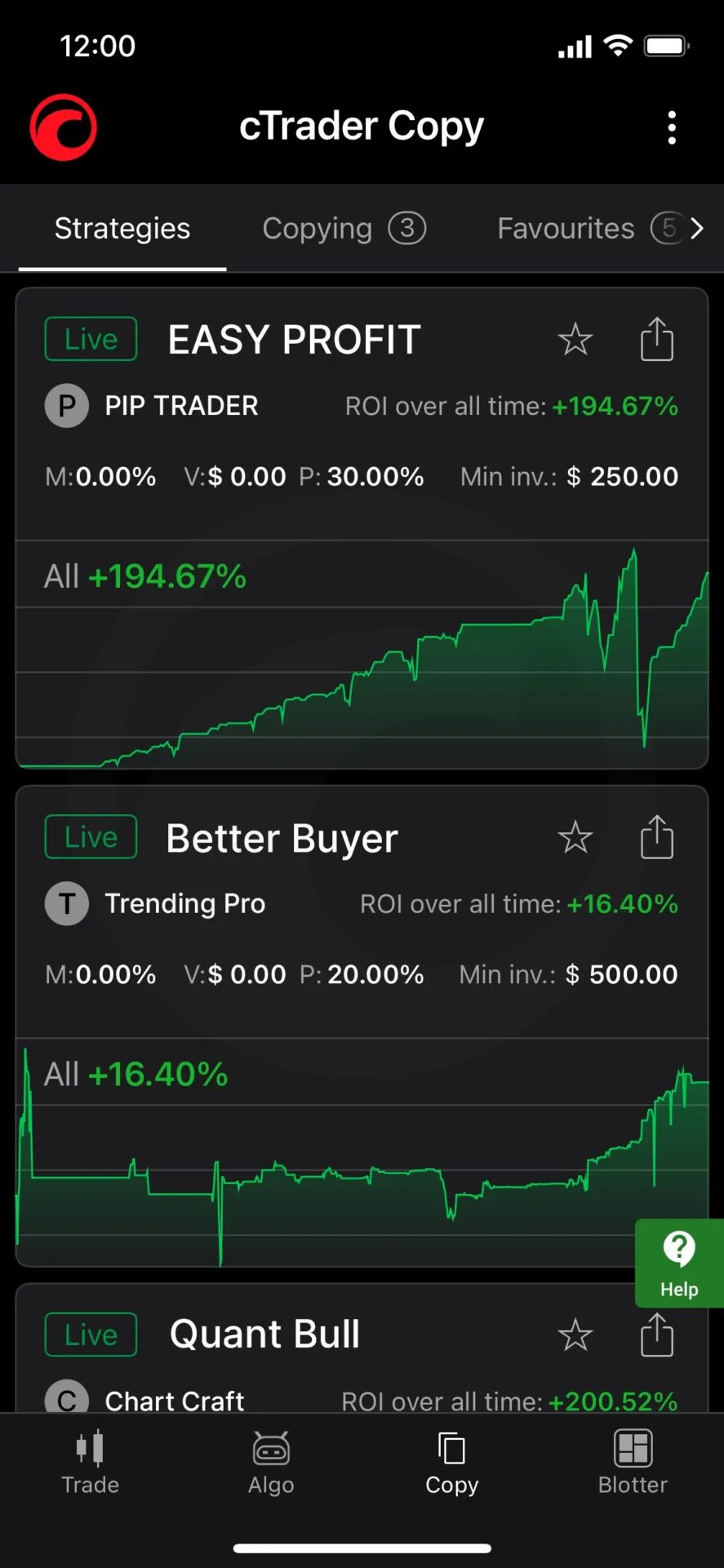Image resolution: width=724 pixels, height=1568 pixels.
Task: Select the Strategies tab
Action: (x=122, y=229)
